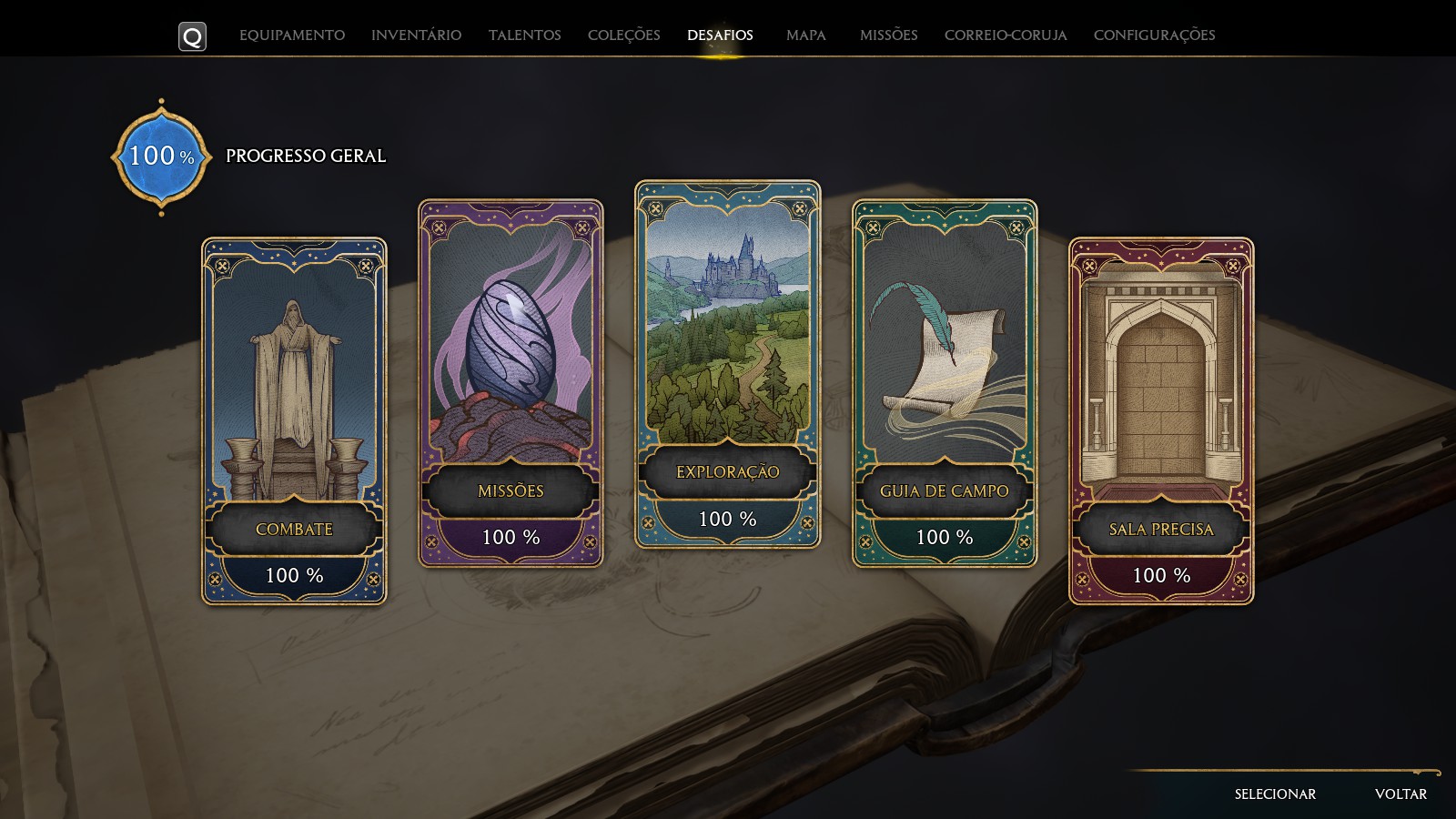Open the Mapa tab
Image resolution: width=1456 pixels, height=819 pixels.
(805, 35)
